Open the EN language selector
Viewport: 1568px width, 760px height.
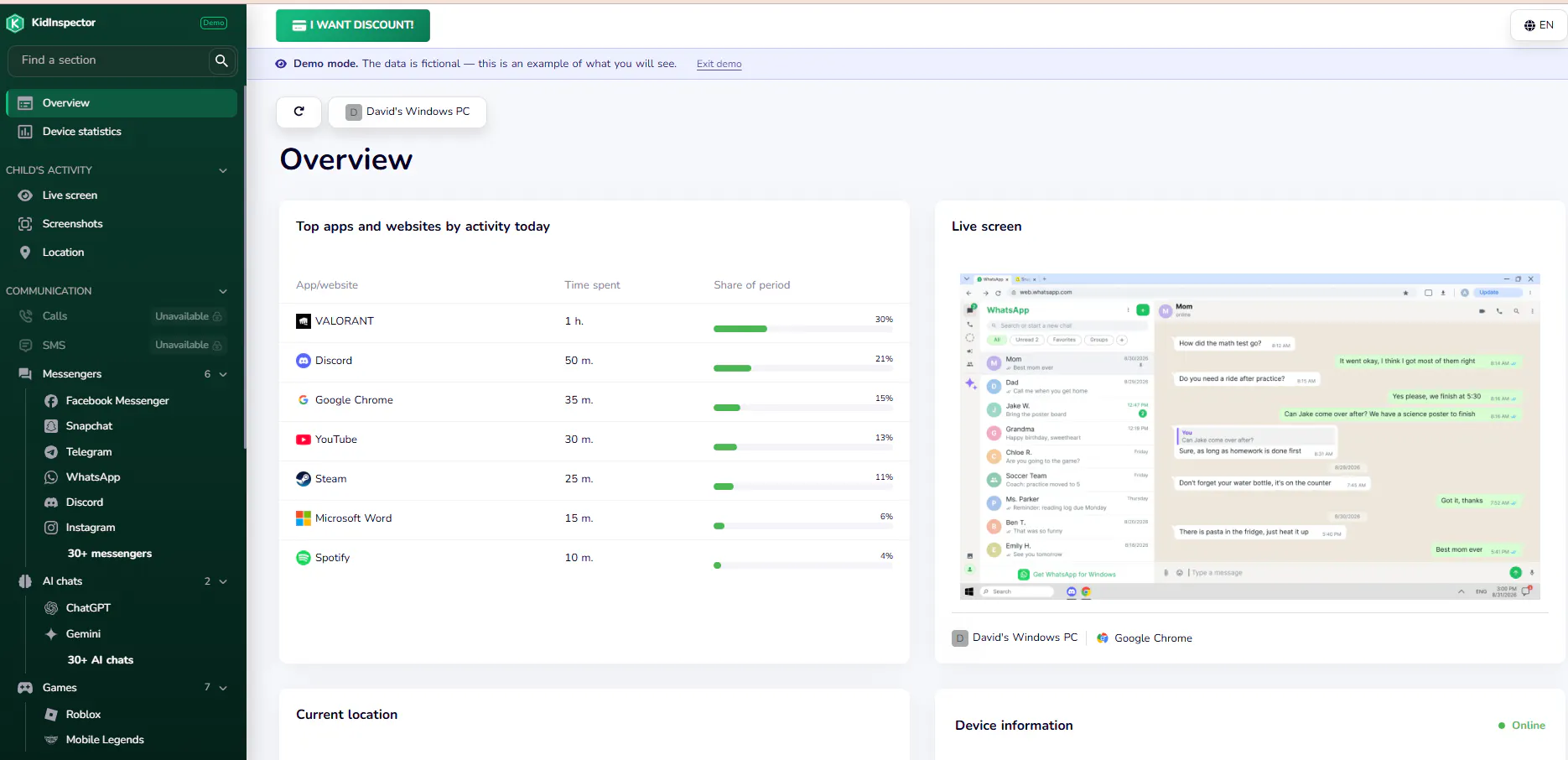point(1539,25)
